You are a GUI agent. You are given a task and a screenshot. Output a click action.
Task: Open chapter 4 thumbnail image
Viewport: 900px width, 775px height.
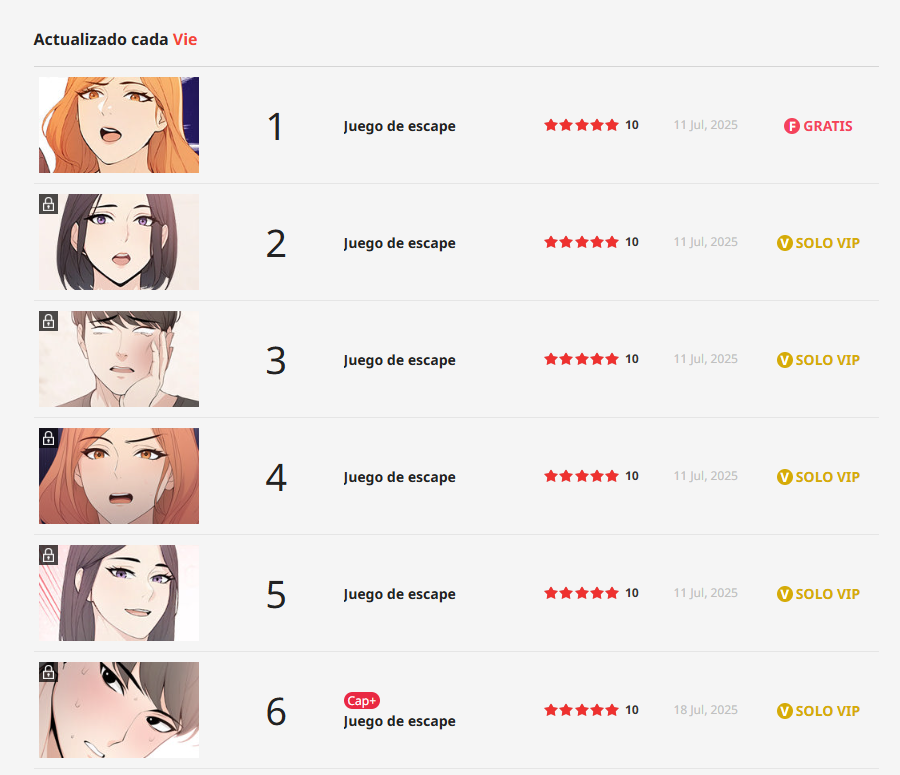(x=119, y=476)
